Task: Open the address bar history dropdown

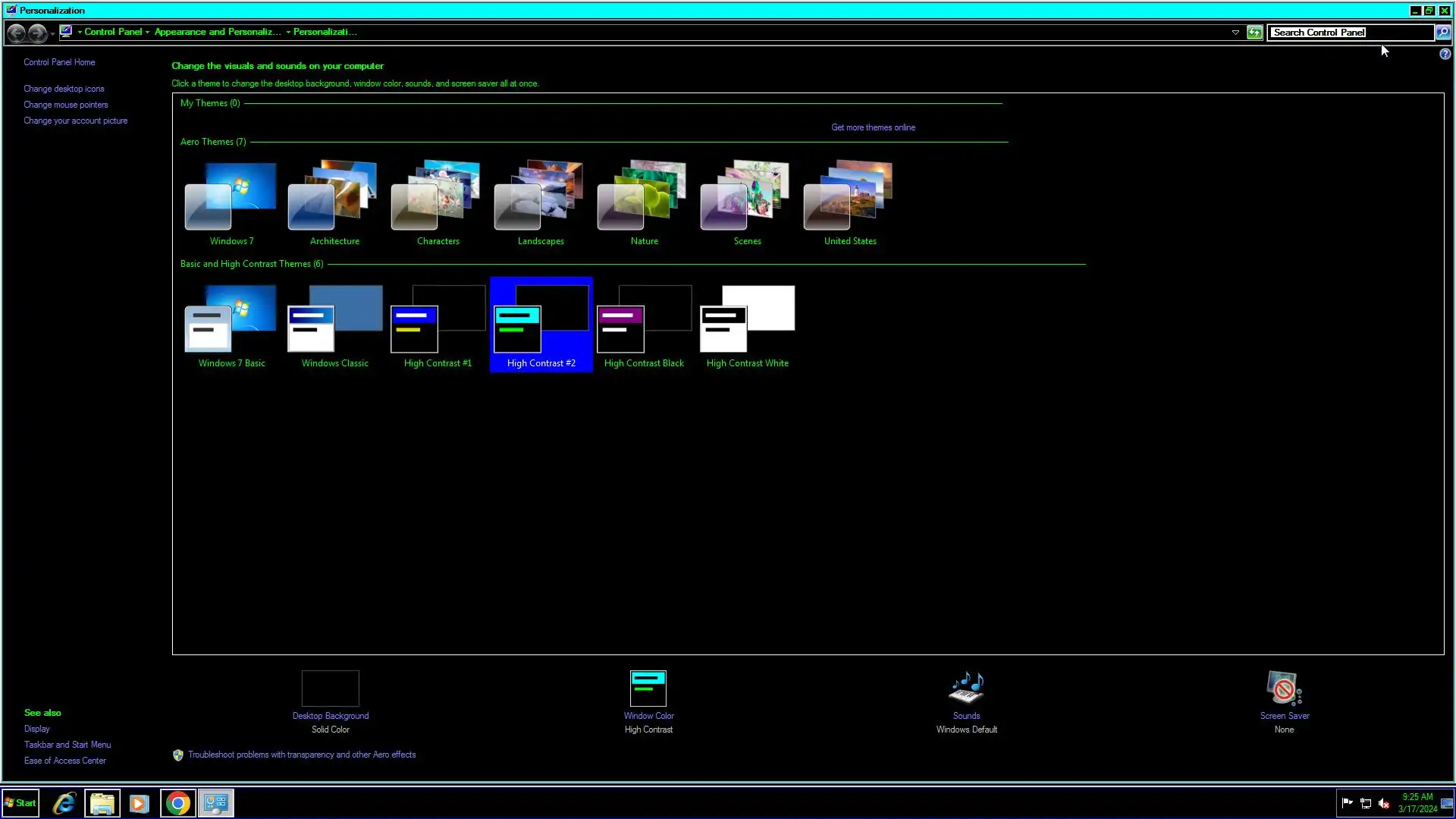Action: click(1235, 33)
